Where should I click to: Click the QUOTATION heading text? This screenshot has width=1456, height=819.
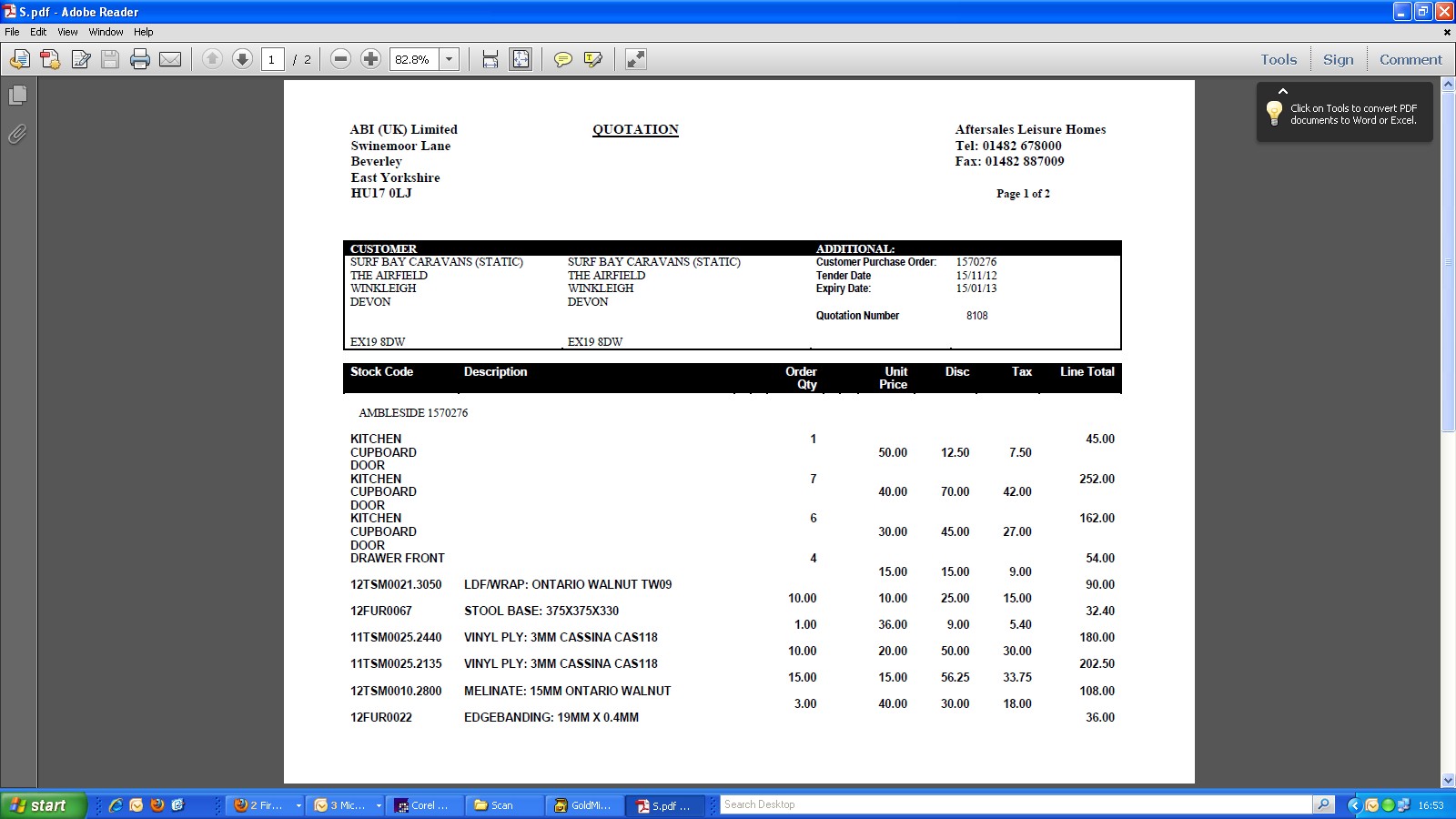tap(635, 129)
